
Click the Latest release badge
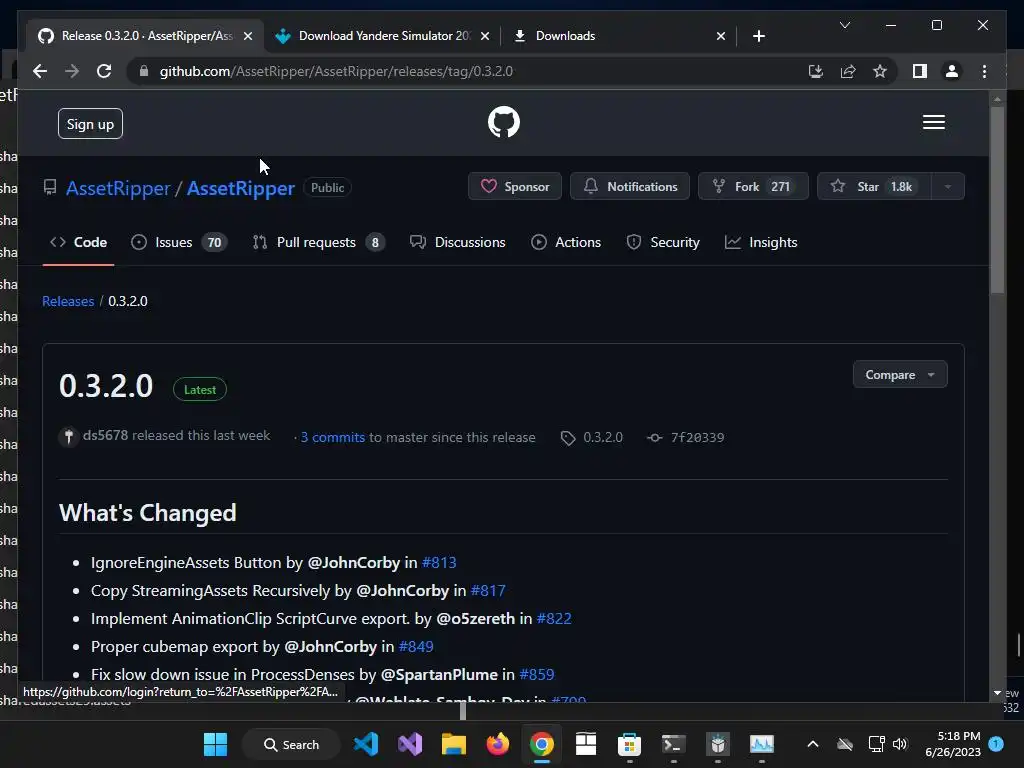pos(199,389)
